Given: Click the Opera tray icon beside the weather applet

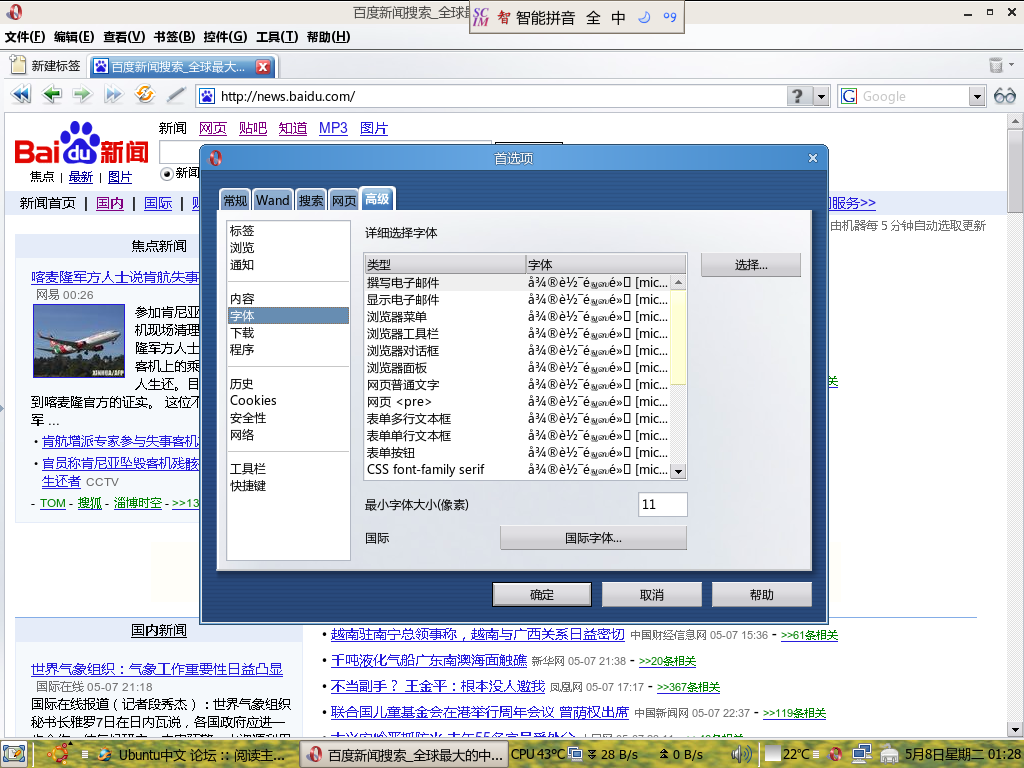Looking at the screenshot, I should tap(835, 755).
